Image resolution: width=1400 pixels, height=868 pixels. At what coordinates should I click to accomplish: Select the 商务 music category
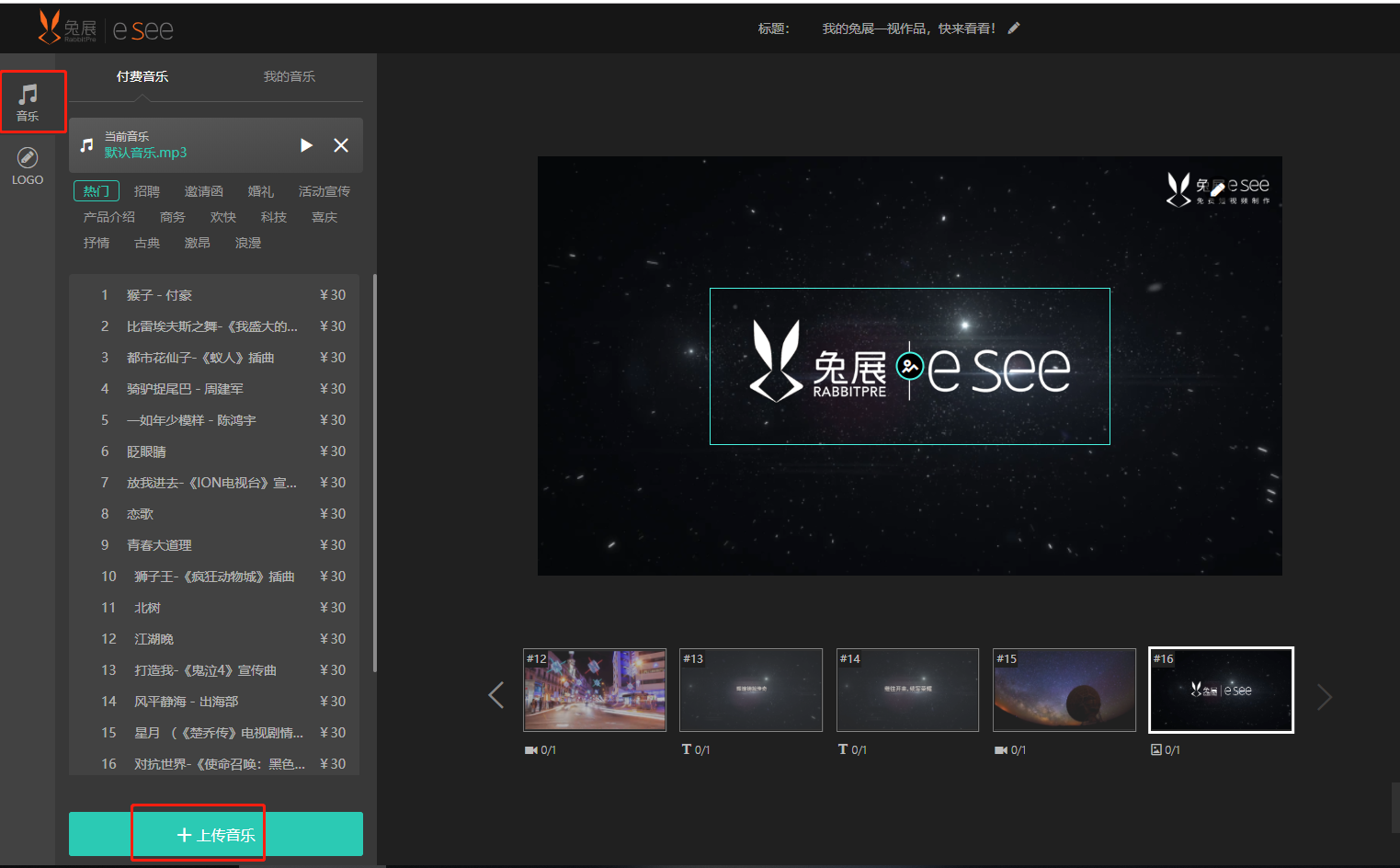[173, 217]
